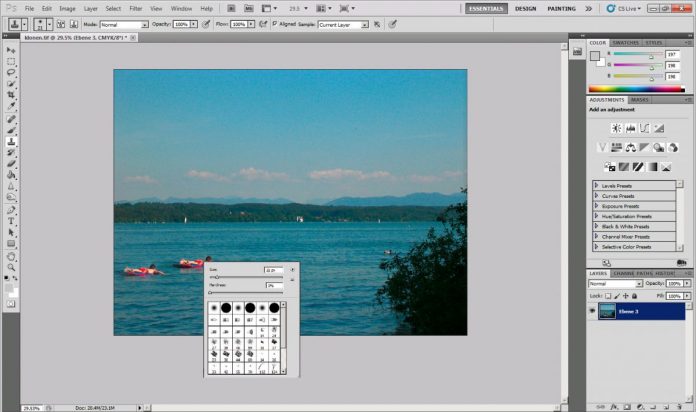The height and width of the screenshot is (412, 696).
Task: Click the Levels adjustment icon
Action: click(631, 128)
